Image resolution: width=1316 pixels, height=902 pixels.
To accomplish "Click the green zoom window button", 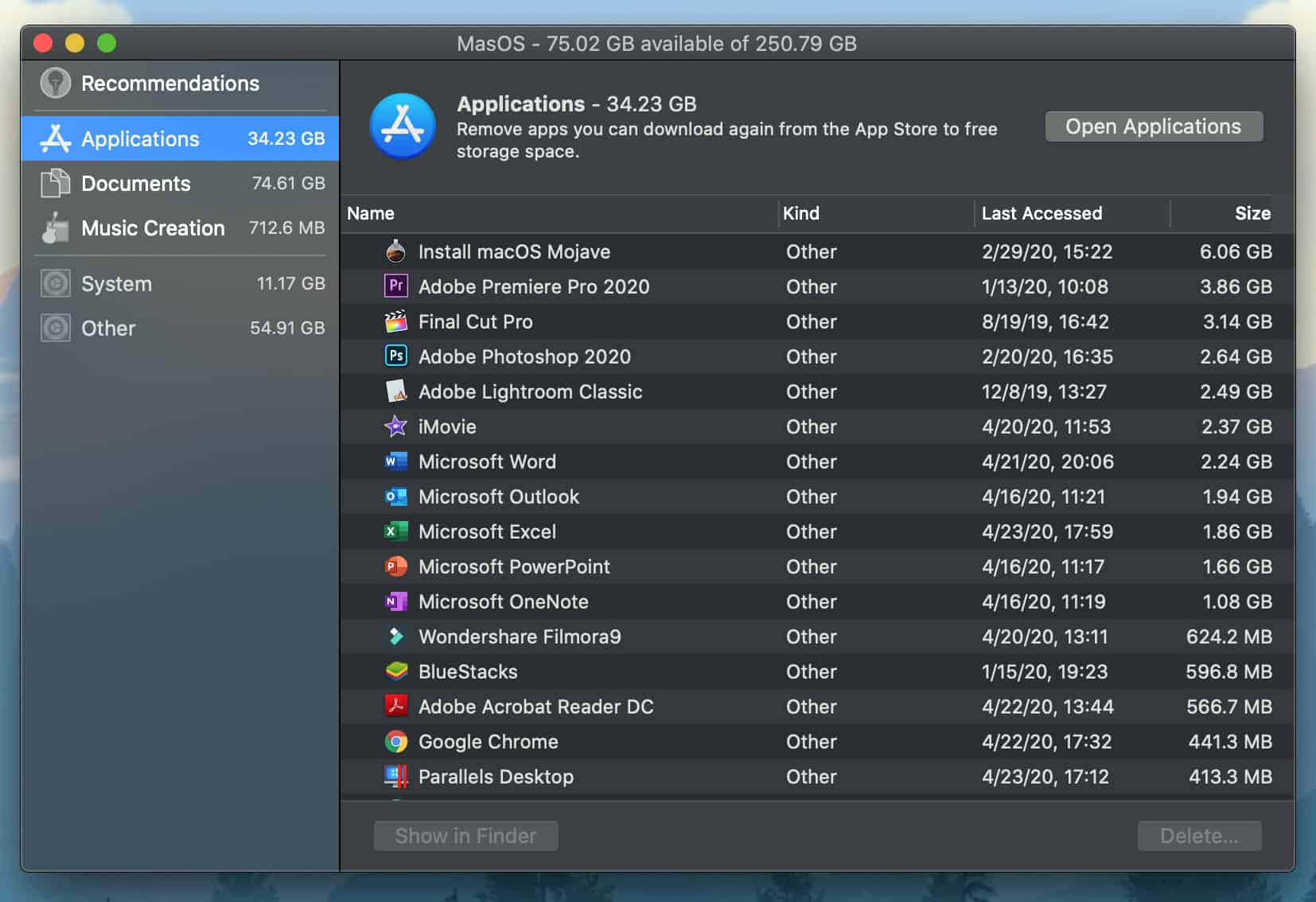I will click(x=107, y=43).
